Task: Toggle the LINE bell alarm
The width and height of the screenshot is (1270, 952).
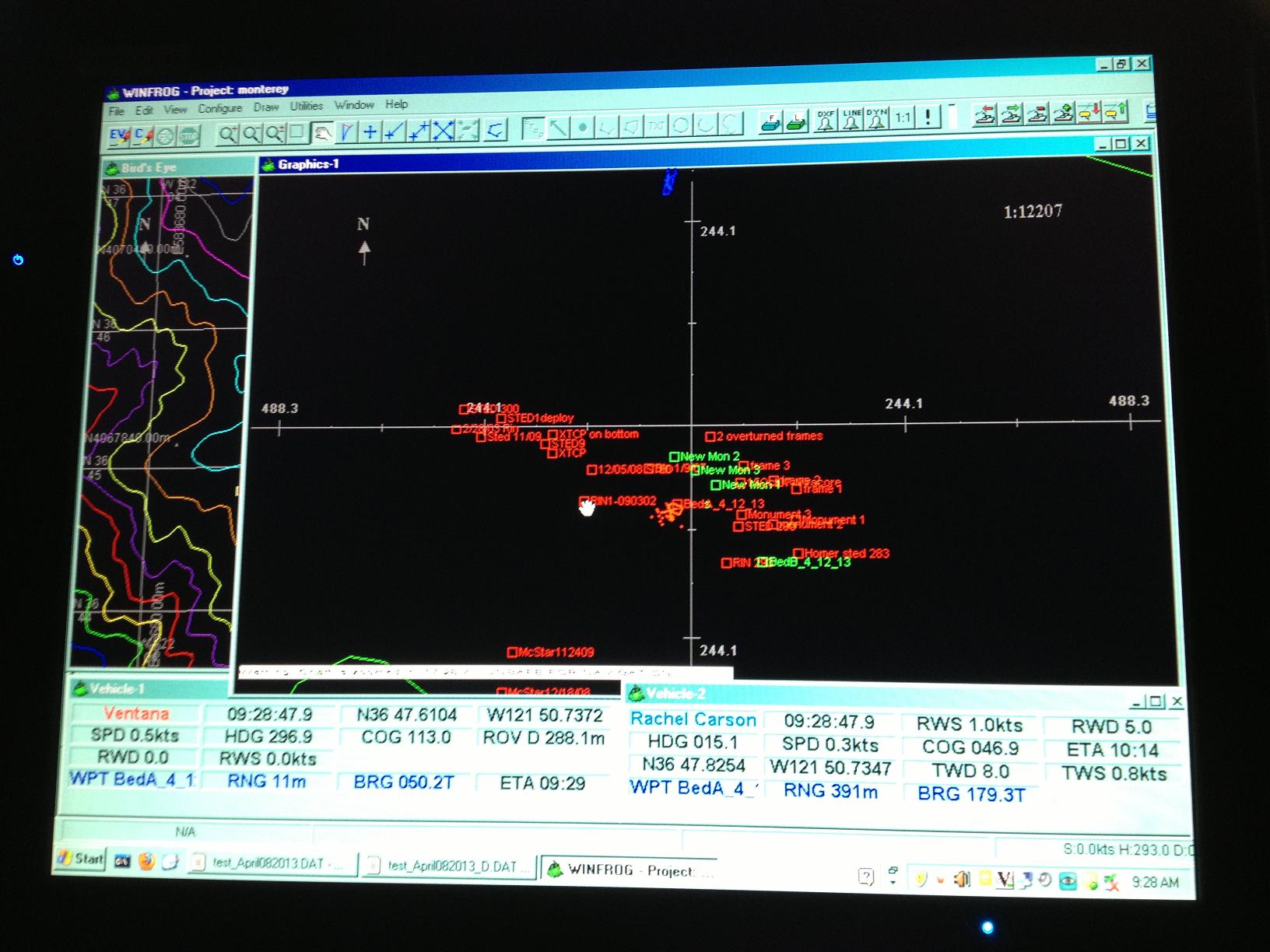Action: (851, 120)
